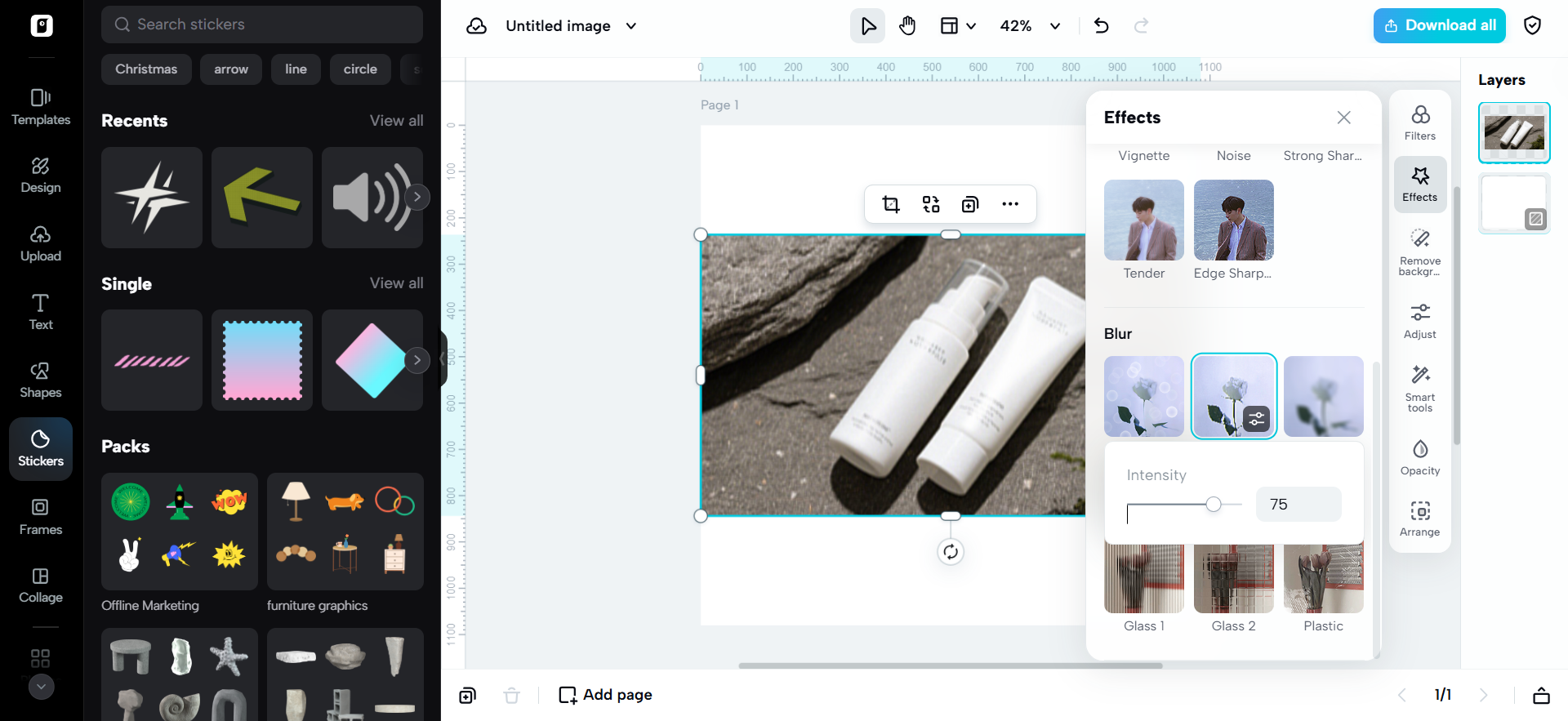Open the Offline Marketing sticker pack
Screen dimensions: 1568x721
[x=180, y=532]
